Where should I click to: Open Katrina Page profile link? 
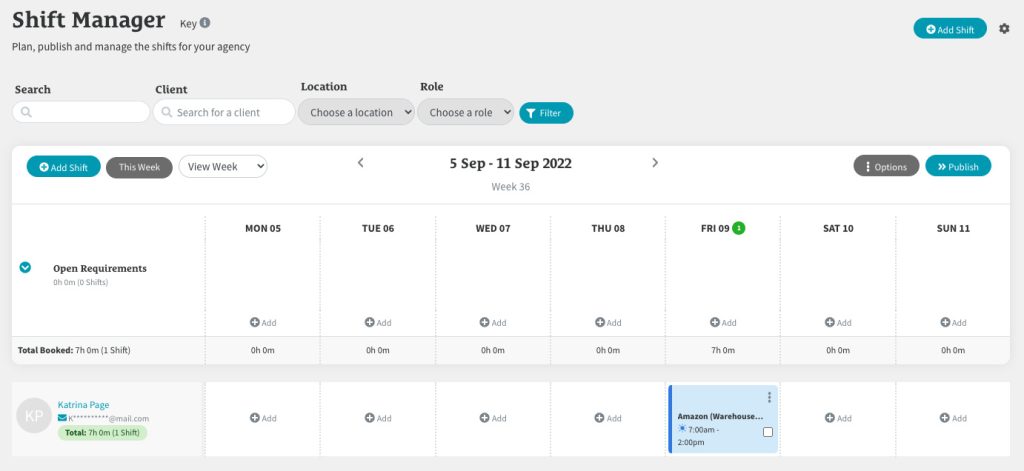(x=84, y=405)
